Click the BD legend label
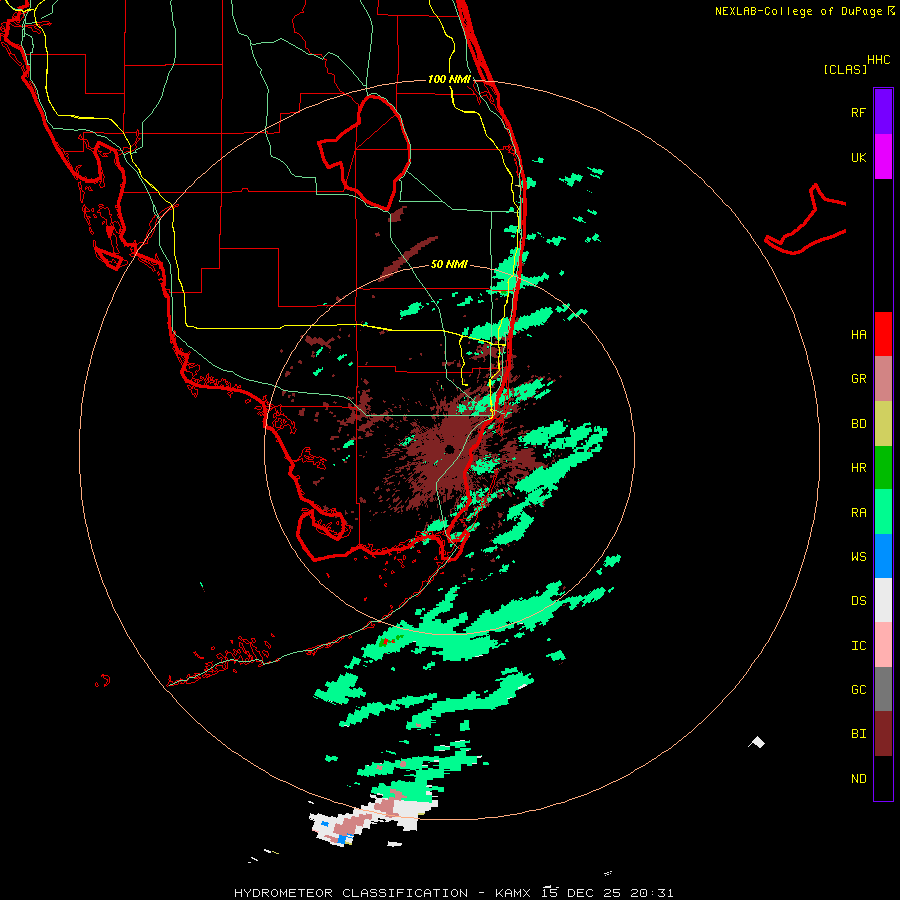Screen dimensions: 900x900 pyautogui.click(x=858, y=424)
